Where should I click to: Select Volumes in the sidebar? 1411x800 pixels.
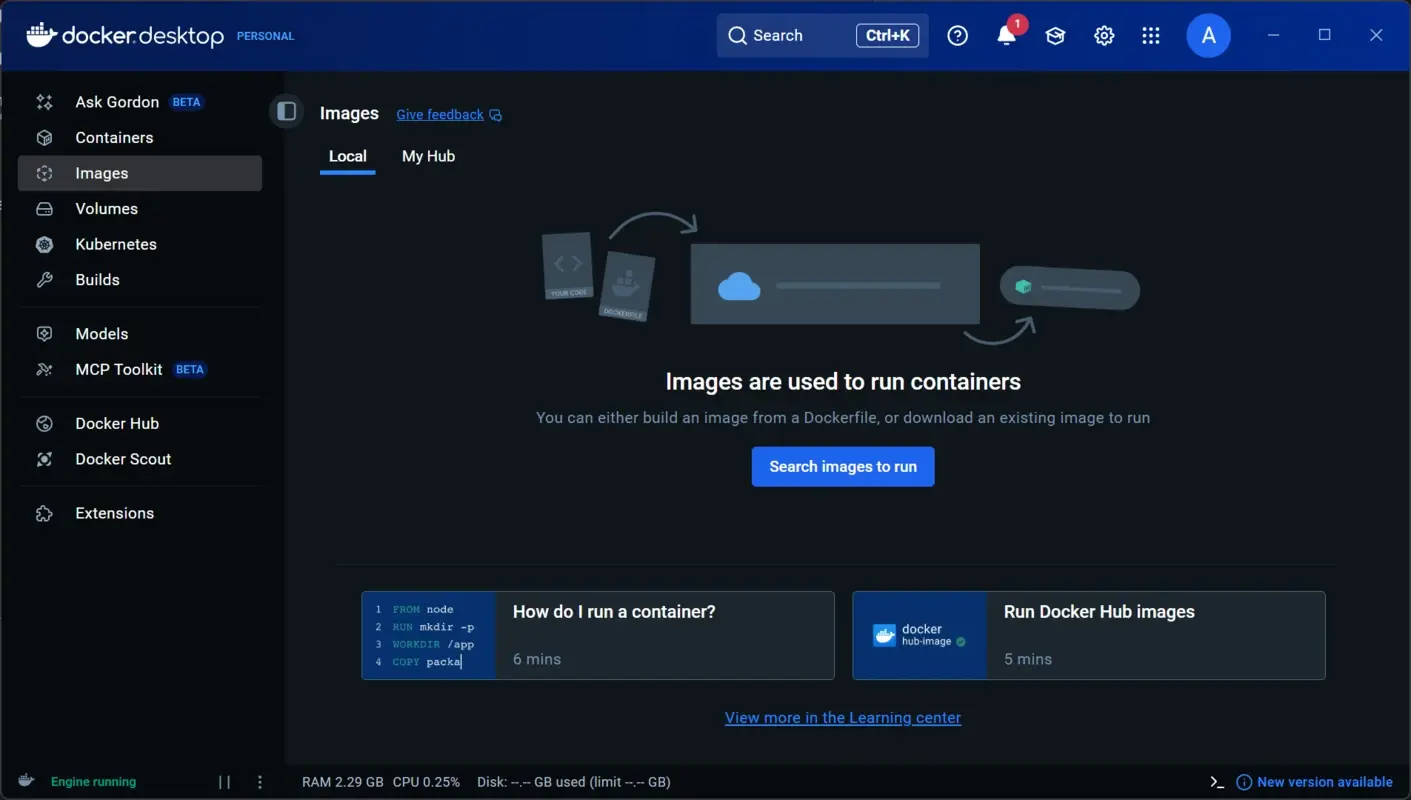[x=106, y=208]
